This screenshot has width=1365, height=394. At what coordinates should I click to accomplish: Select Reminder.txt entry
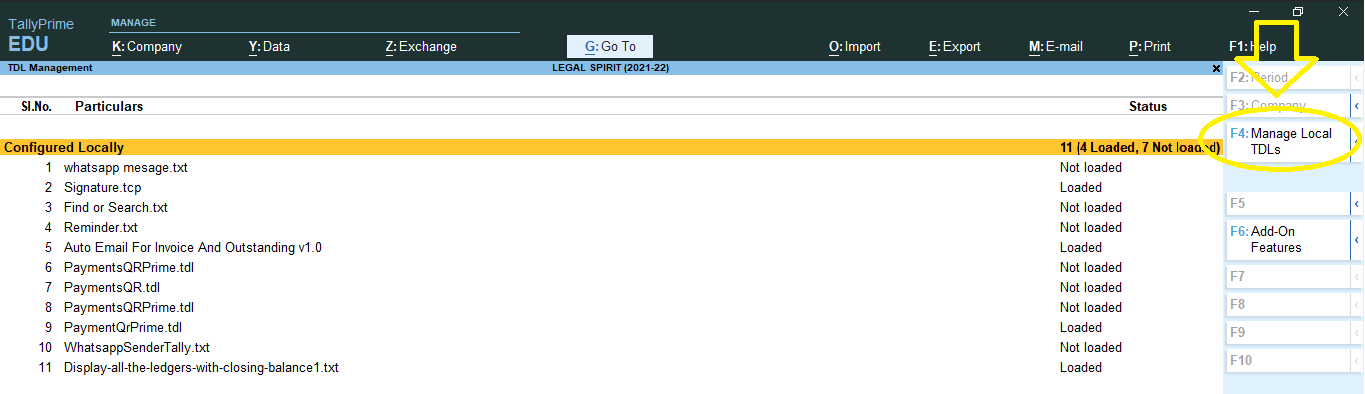coord(101,227)
